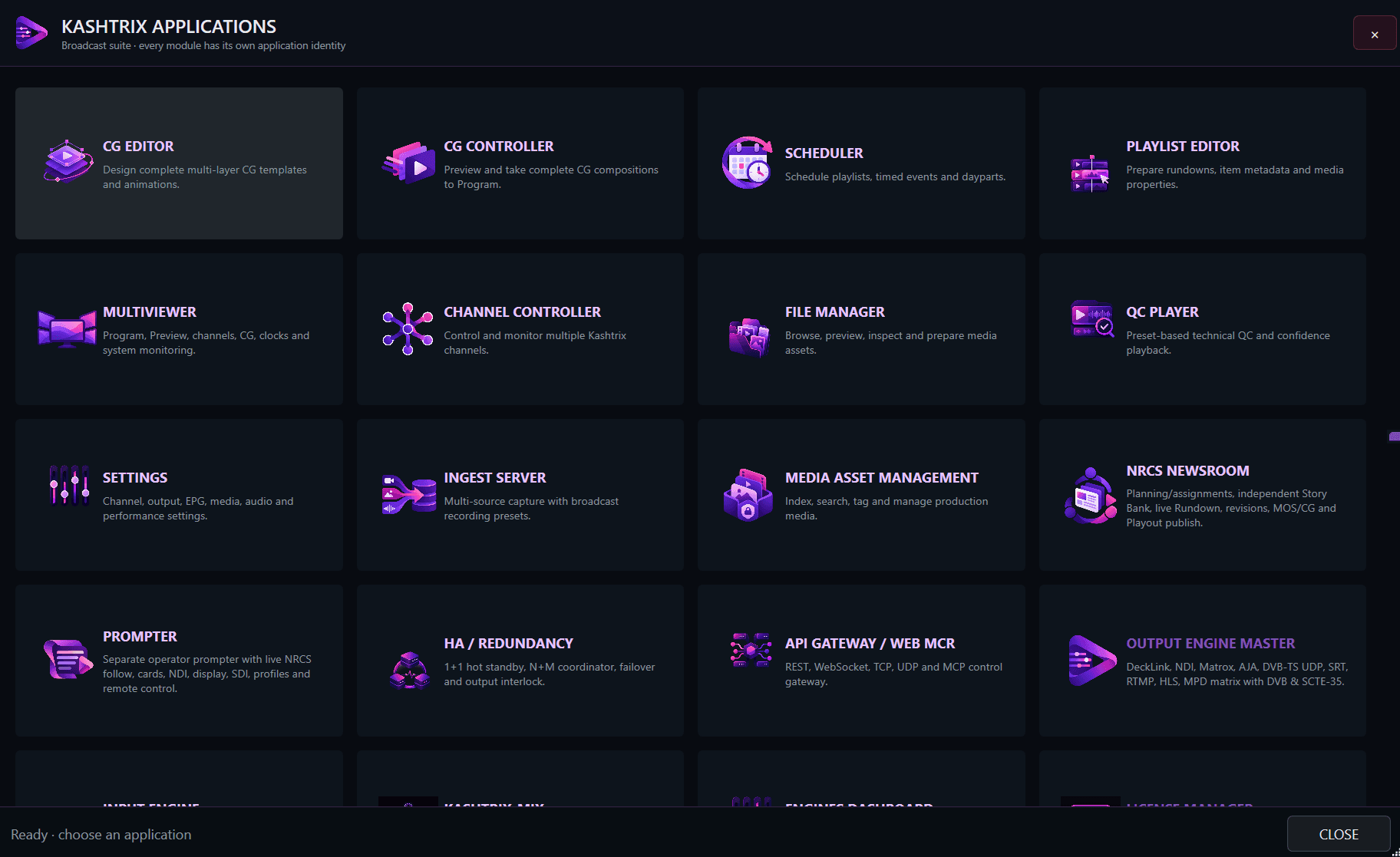Open the PLAYLIST EDITOR title
1400x857 pixels.
[x=1183, y=146]
